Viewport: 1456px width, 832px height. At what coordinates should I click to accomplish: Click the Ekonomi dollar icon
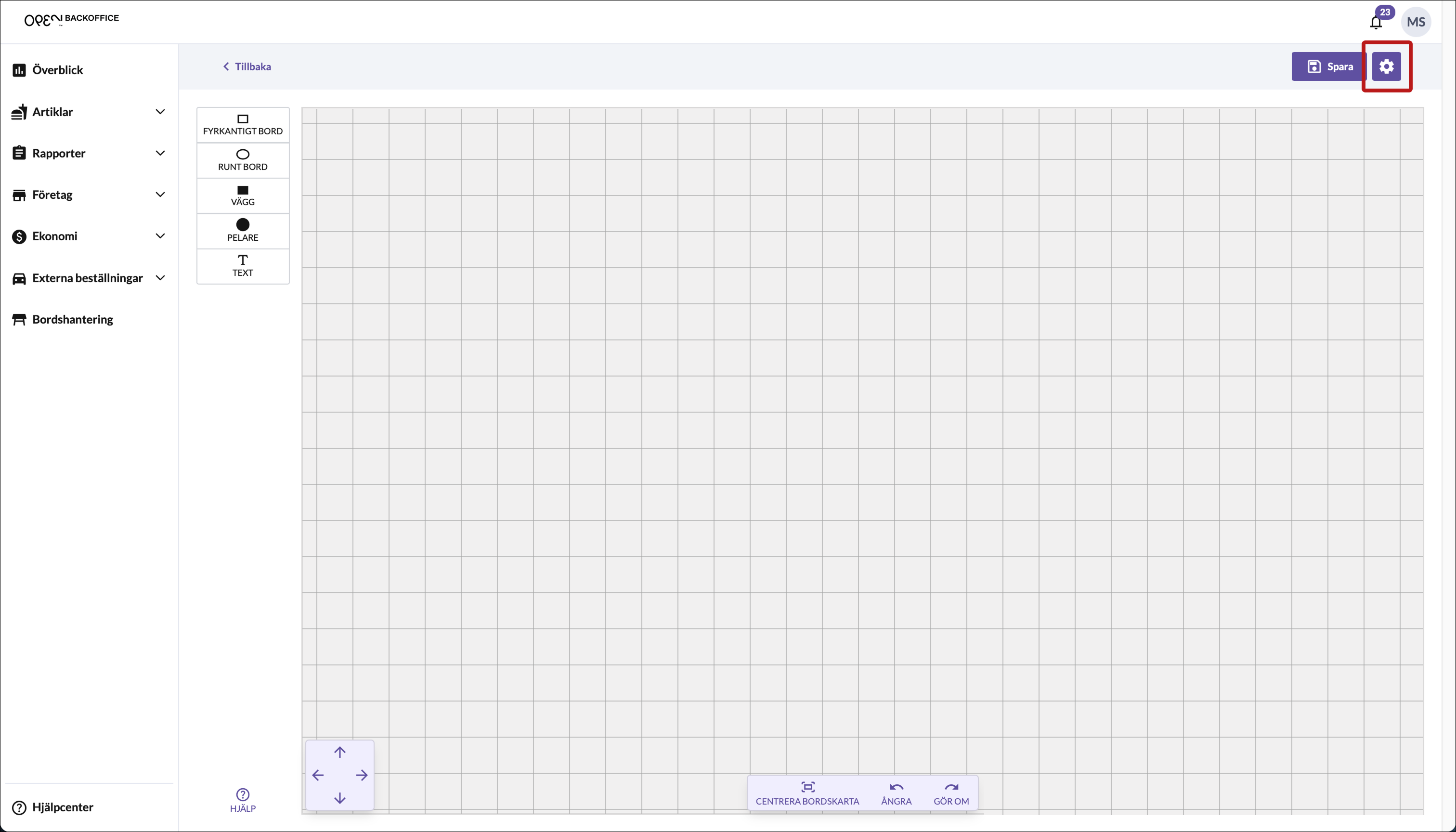click(19, 236)
